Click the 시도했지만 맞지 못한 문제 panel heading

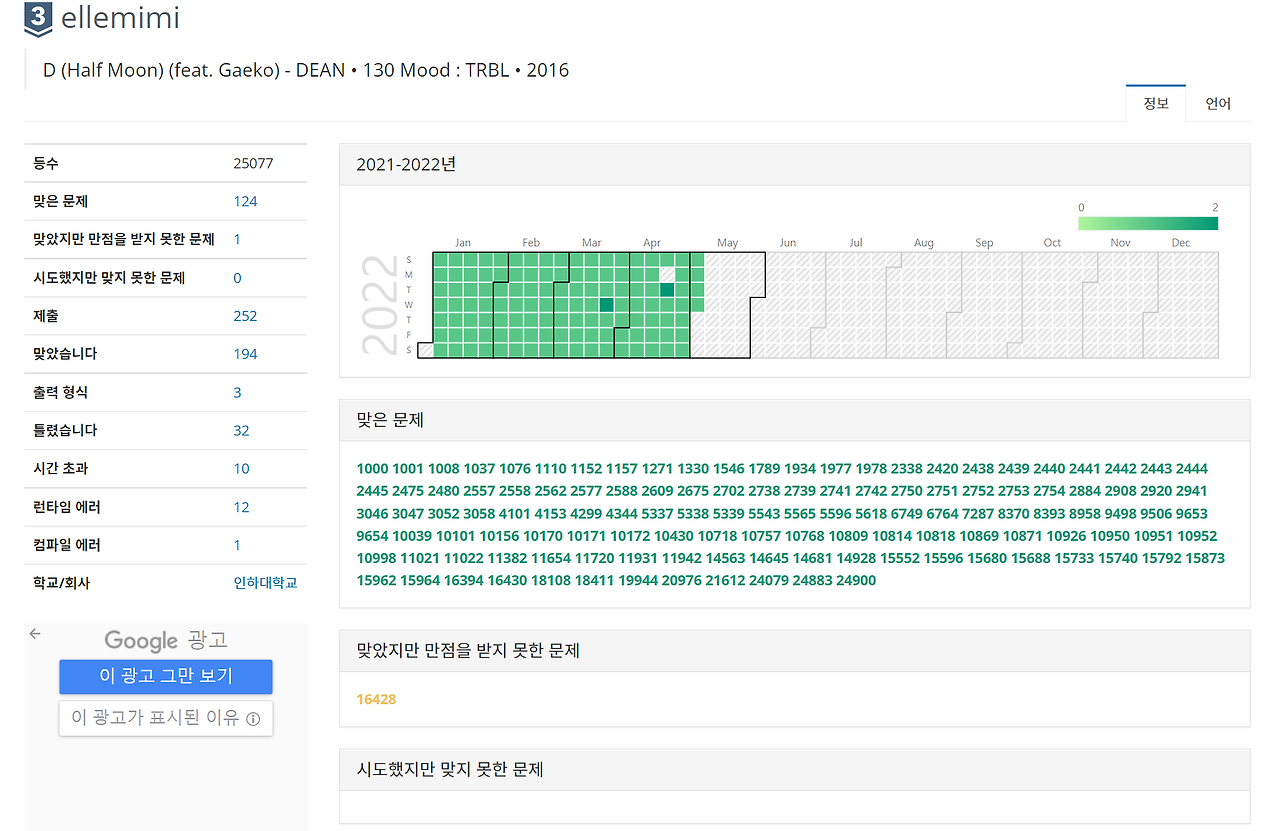tap(450, 769)
